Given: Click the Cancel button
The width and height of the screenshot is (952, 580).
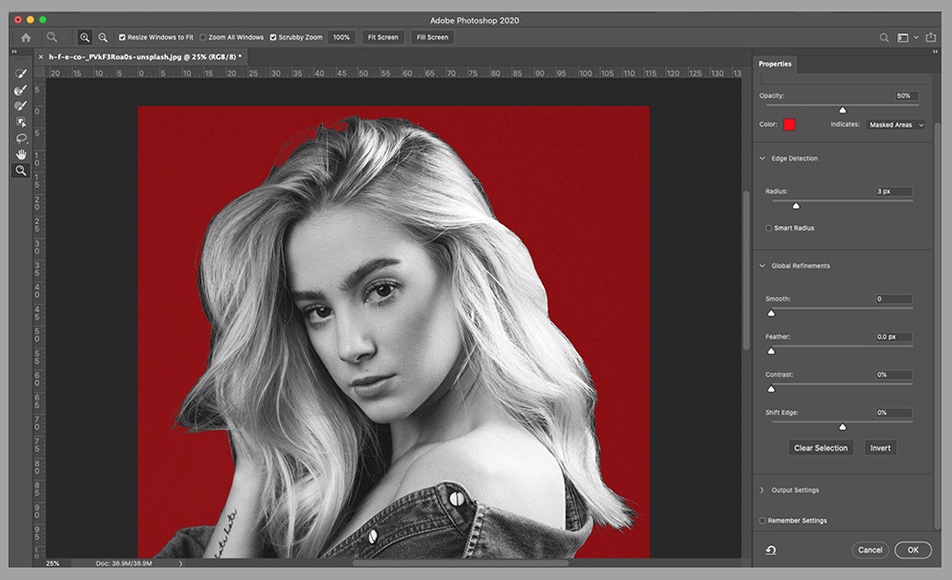Looking at the screenshot, I should 870,550.
